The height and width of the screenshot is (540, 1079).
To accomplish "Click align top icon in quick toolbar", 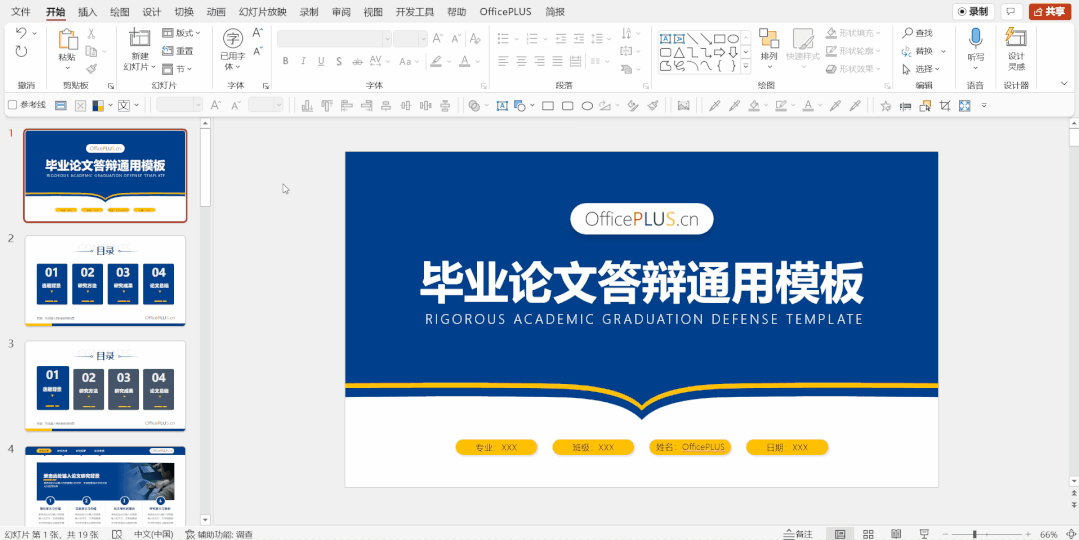I will click(x=327, y=106).
